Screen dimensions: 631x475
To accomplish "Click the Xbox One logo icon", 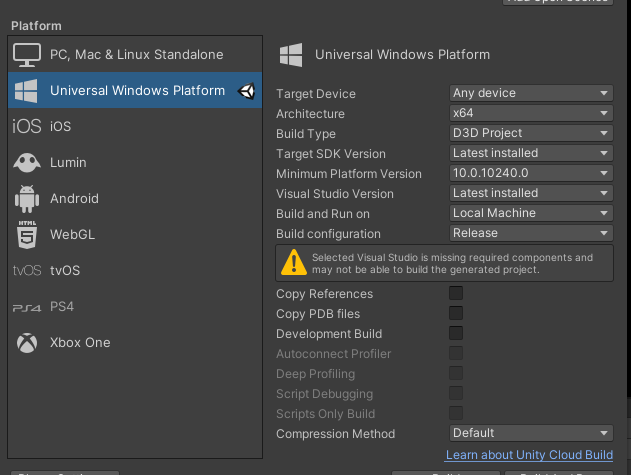I will pyautogui.click(x=27, y=343).
